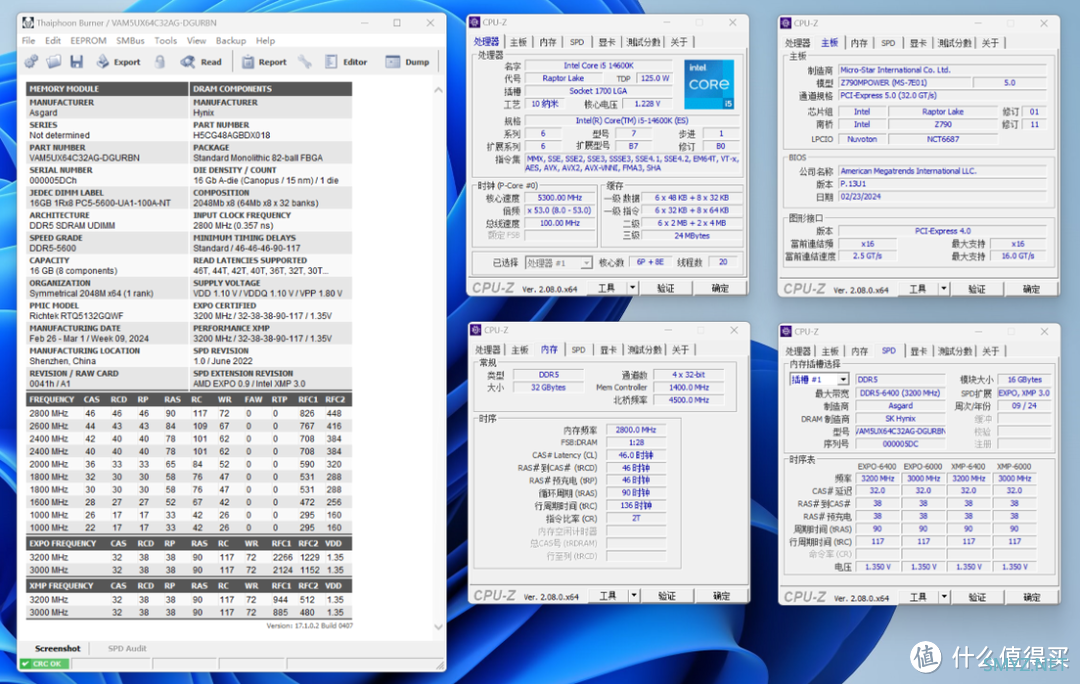Click the BIOS date 02/23/2024 field
Image resolution: width=1080 pixels, height=684 pixels.
(942, 197)
